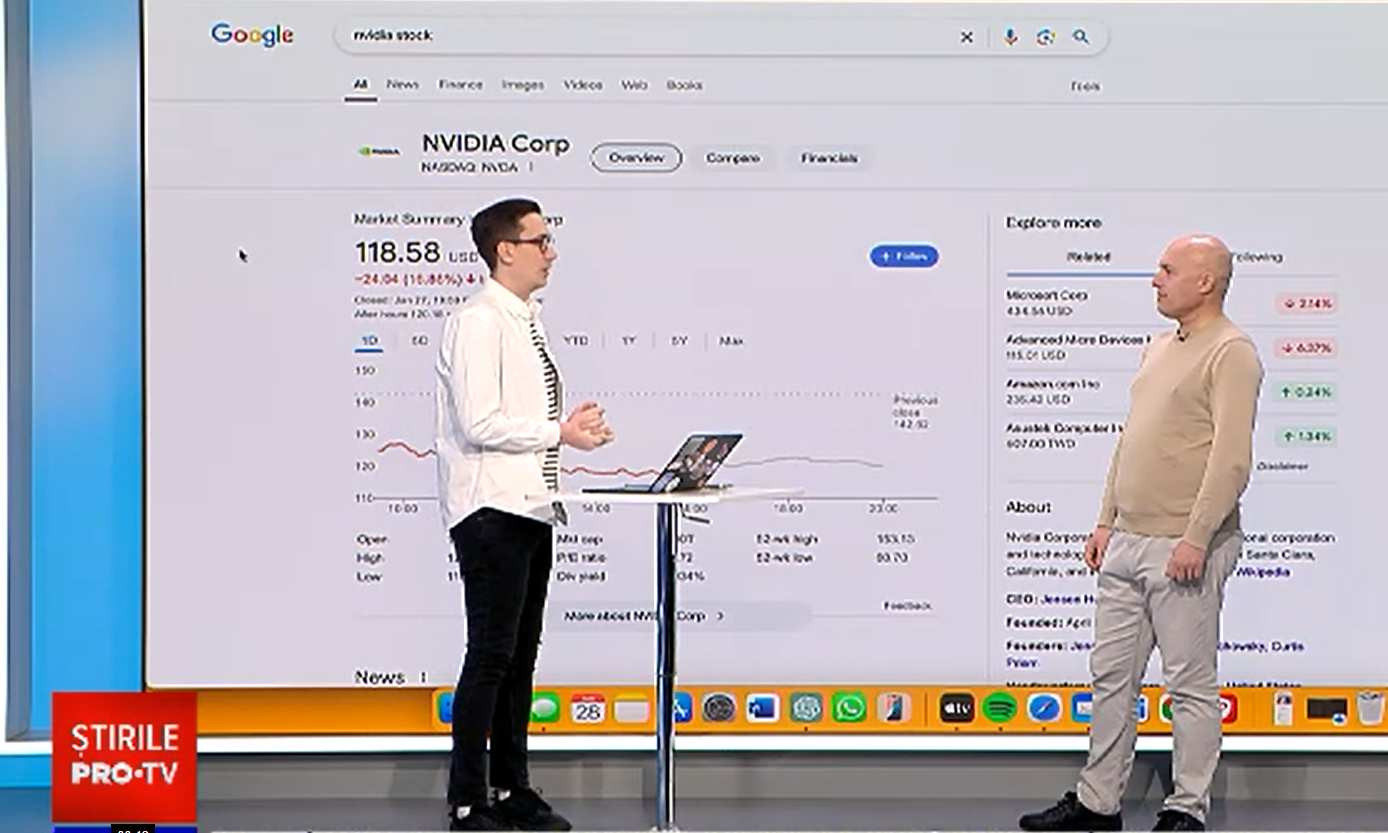Click the Google logo
The width and height of the screenshot is (1388, 833).
[252, 35]
